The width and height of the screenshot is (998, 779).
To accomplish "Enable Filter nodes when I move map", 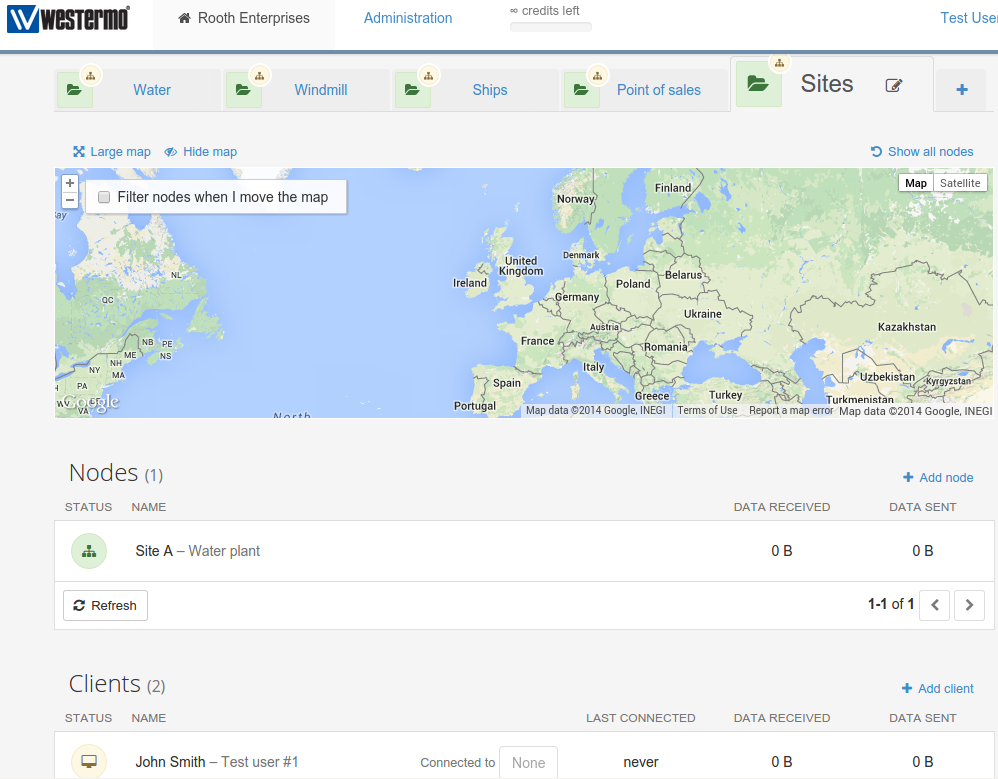I will (104, 198).
